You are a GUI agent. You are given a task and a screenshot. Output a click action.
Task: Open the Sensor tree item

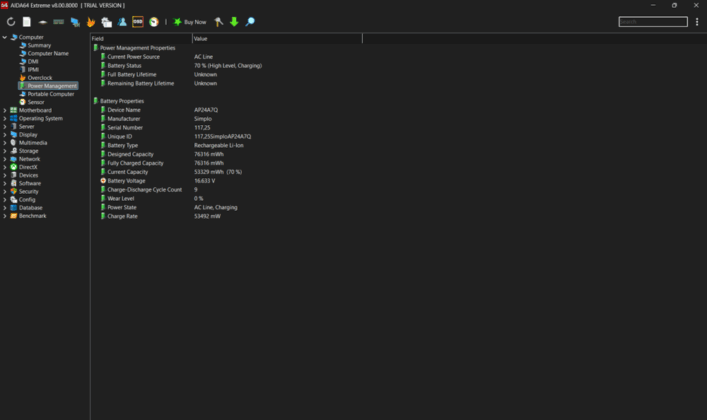pos(36,102)
